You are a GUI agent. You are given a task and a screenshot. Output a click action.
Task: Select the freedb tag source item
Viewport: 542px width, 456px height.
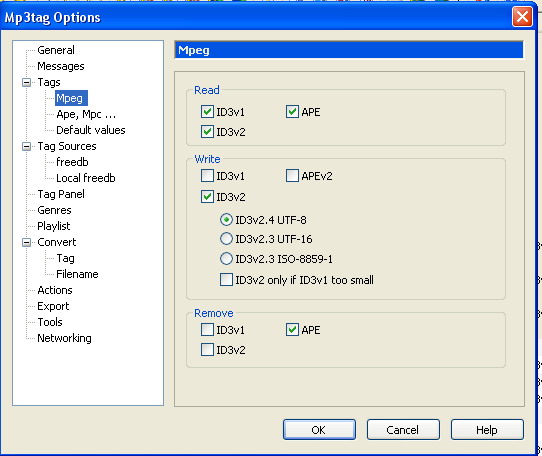(72, 162)
